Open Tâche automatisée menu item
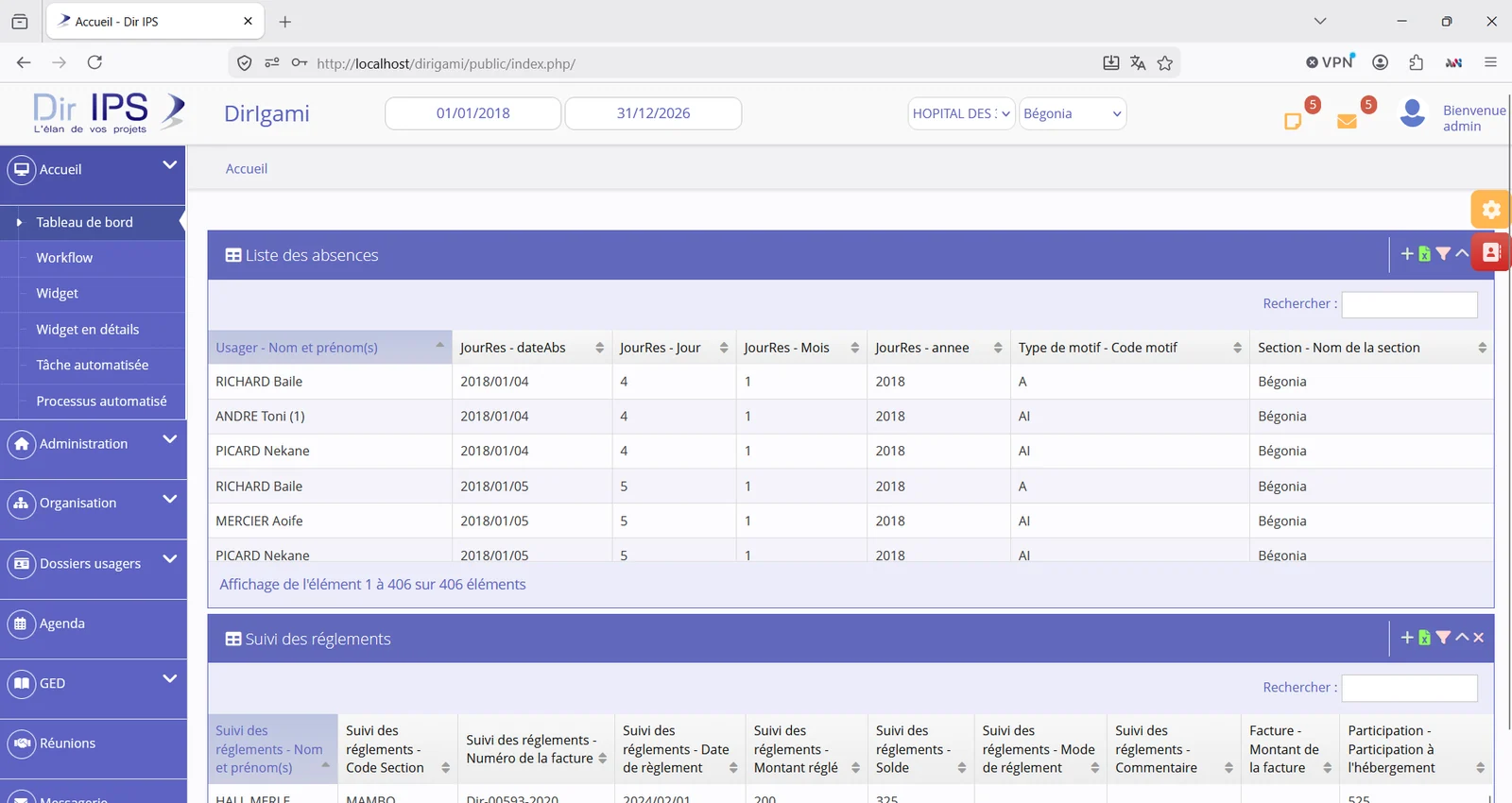1512x803 pixels. (x=92, y=366)
